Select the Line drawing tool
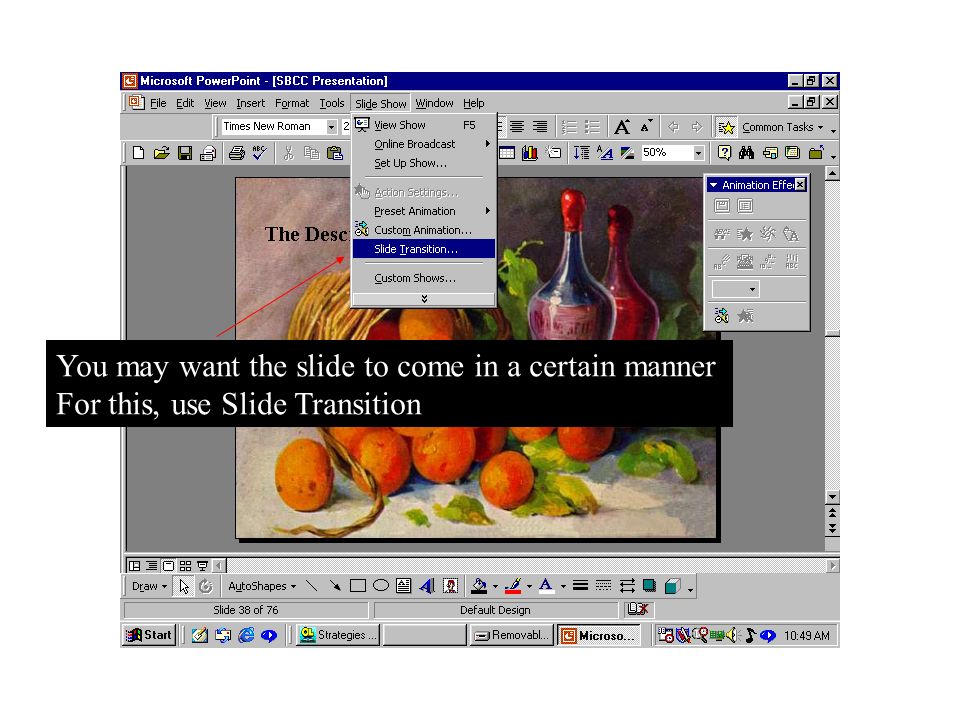The height and width of the screenshot is (720, 960). 312,587
